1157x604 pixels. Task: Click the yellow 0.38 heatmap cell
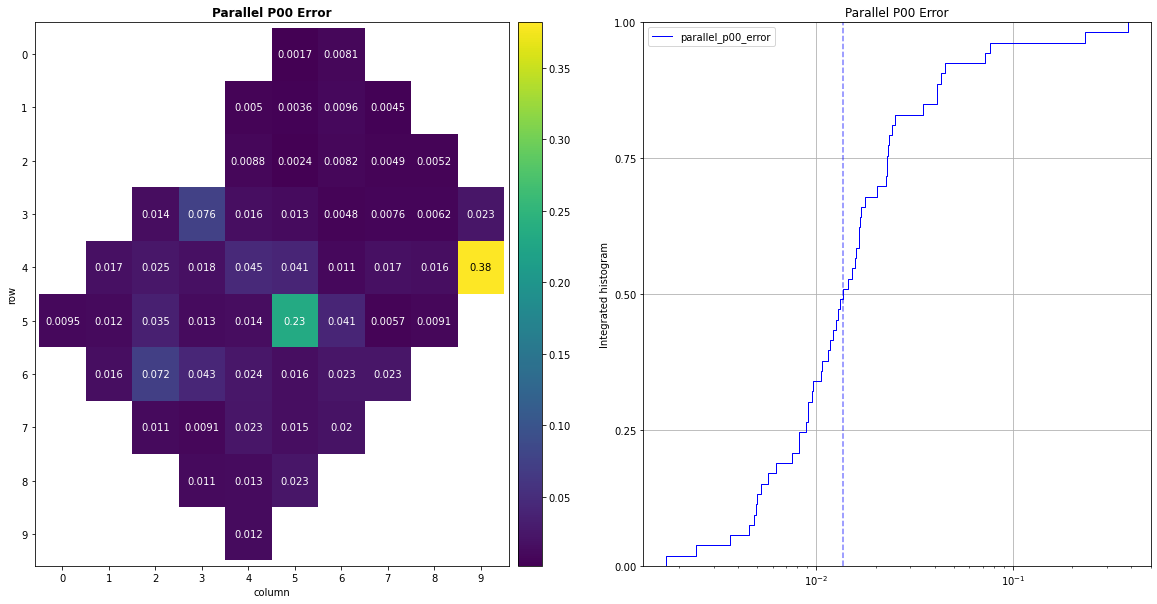coord(481,267)
